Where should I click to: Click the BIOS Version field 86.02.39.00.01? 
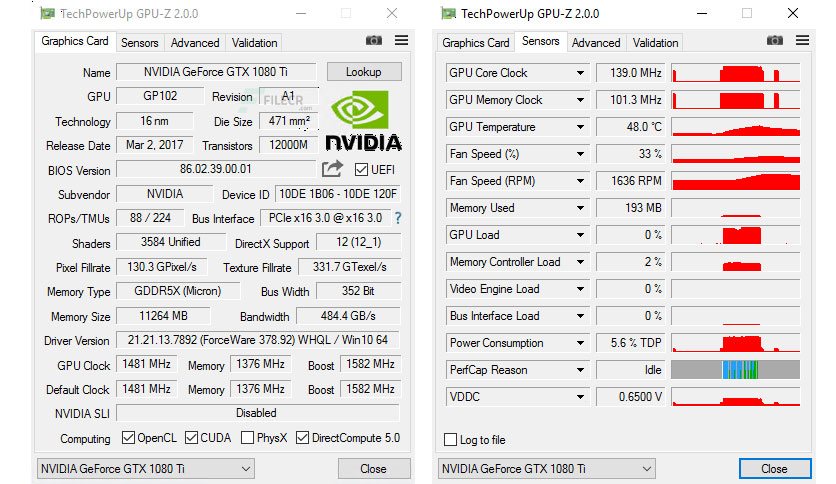click(x=216, y=169)
